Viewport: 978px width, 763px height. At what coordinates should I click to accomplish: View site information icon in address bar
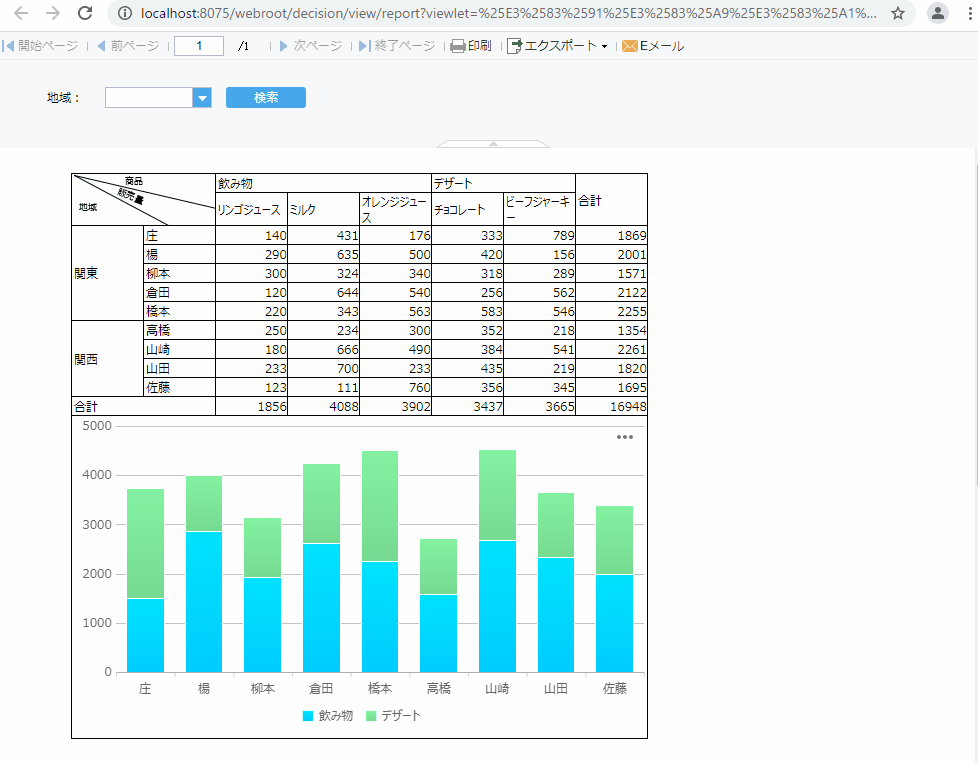[x=125, y=13]
